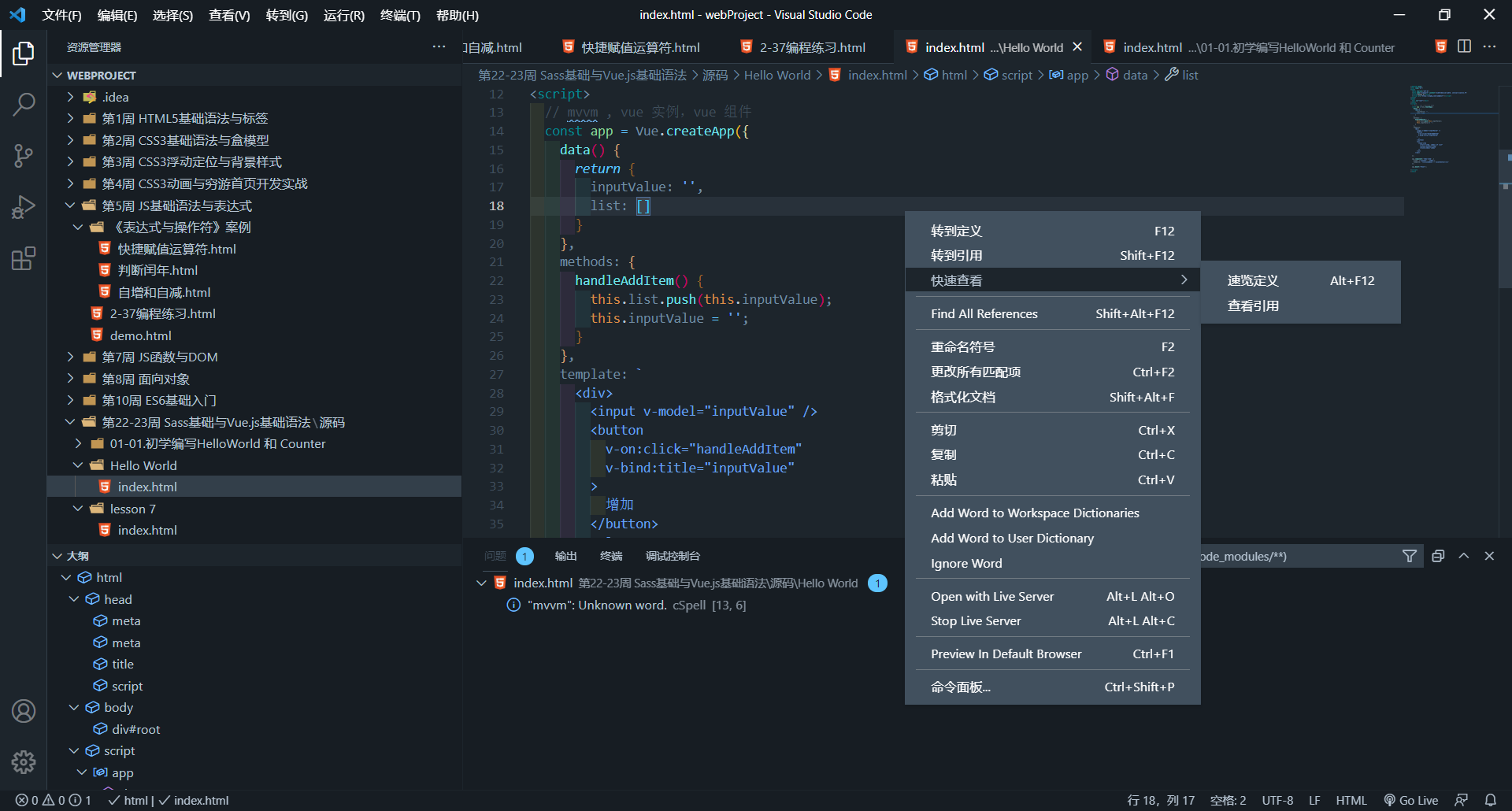Screen dimensions: 1512x811
Task: Change language mode HTML in status bar
Action: tap(1351, 800)
